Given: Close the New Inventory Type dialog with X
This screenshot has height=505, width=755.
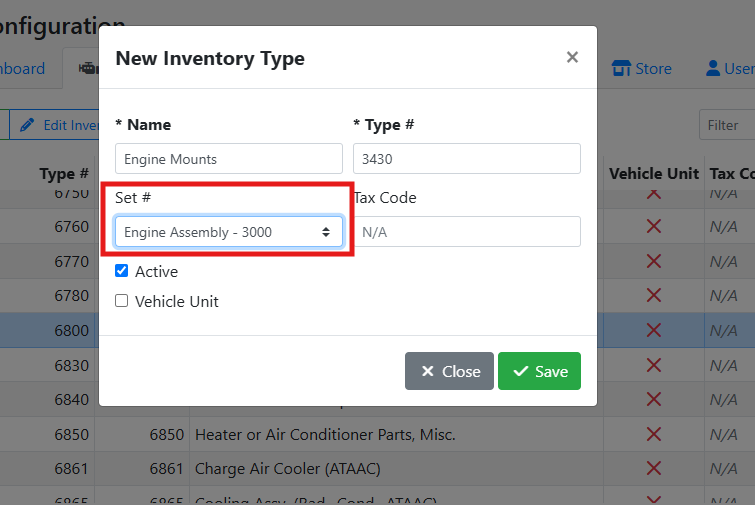Looking at the screenshot, I should click(x=572, y=57).
